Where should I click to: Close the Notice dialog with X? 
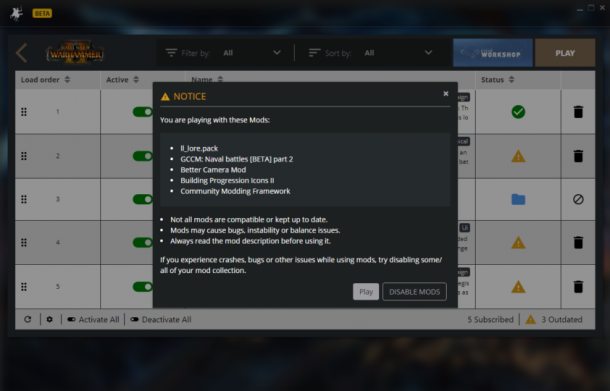pyautogui.click(x=446, y=93)
